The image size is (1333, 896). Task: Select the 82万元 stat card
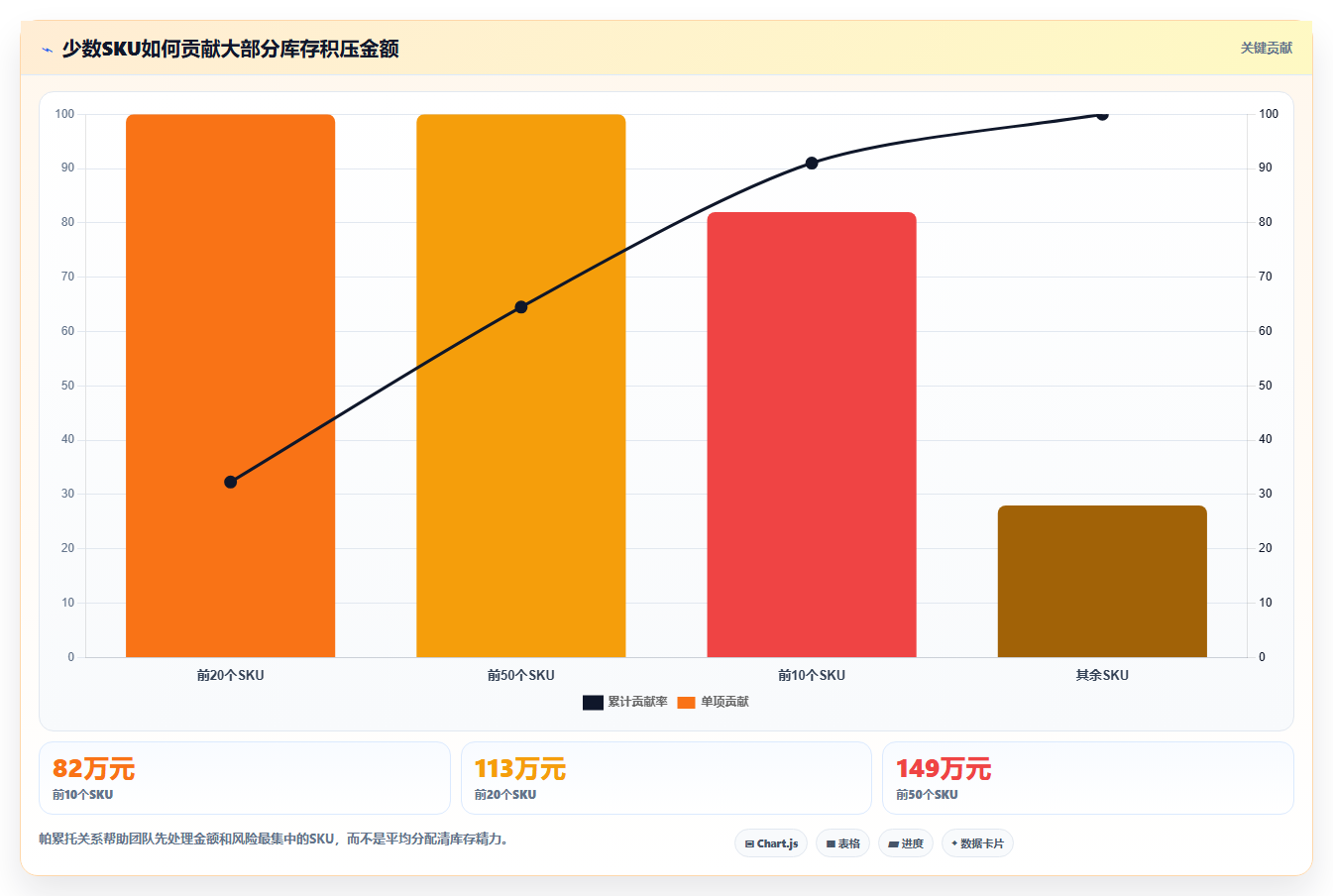click(x=245, y=778)
